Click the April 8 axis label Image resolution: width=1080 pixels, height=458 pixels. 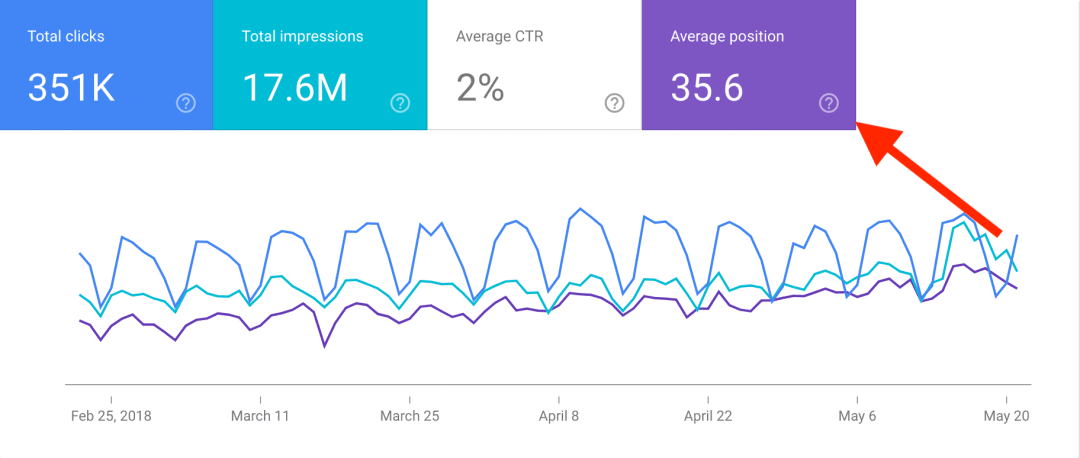coord(559,416)
